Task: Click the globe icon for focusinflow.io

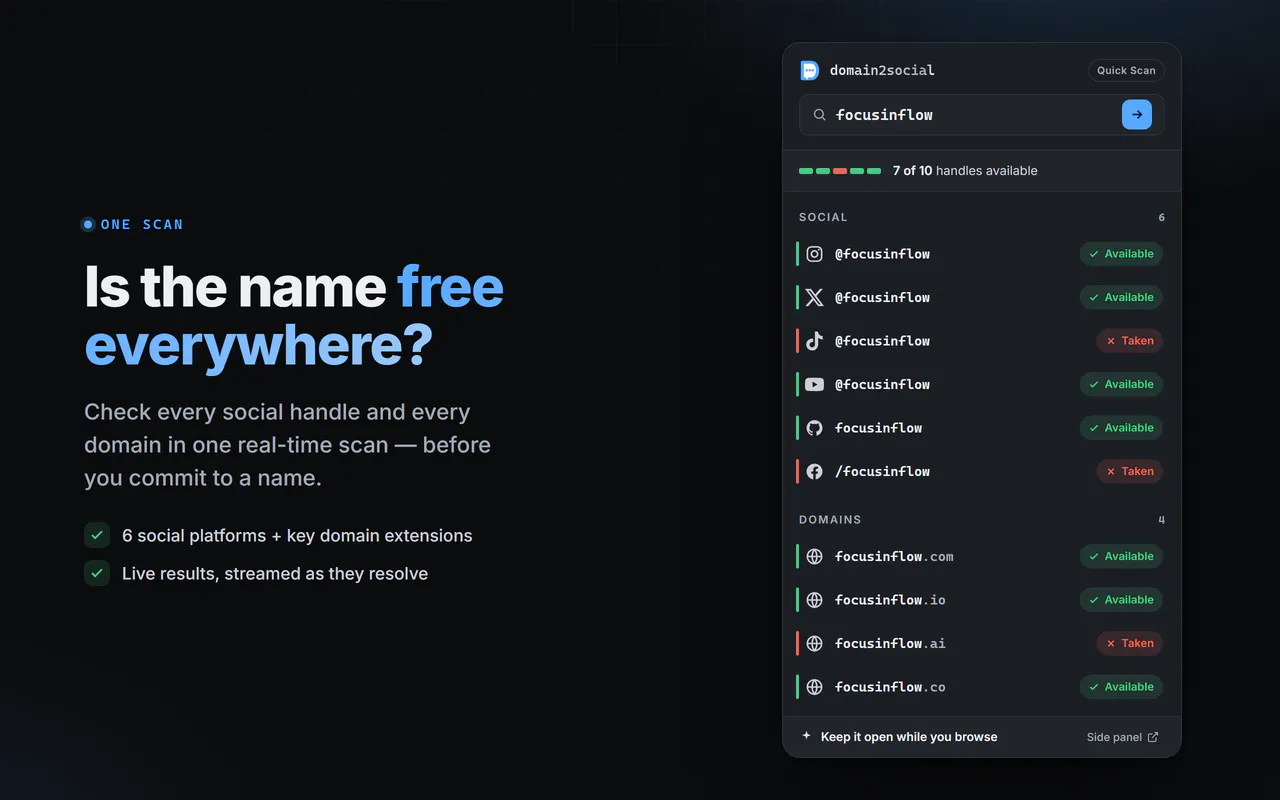Action: (x=815, y=600)
